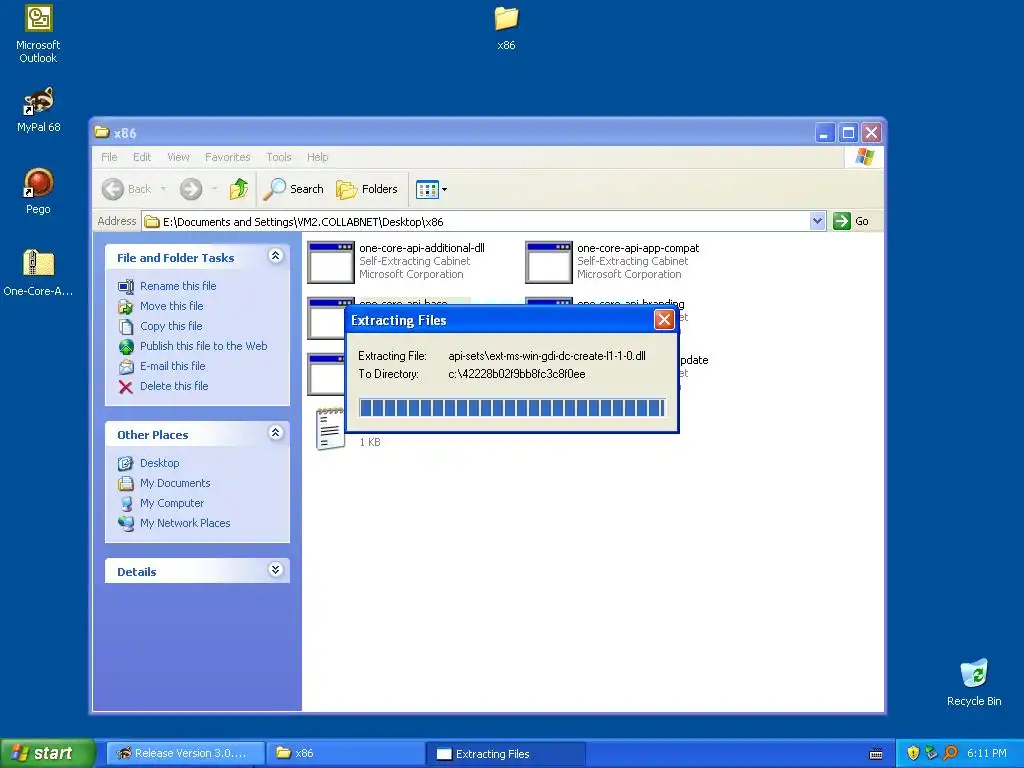The image size is (1024, 768).
Task: Expand the Details panel
Action: (276, 570)
